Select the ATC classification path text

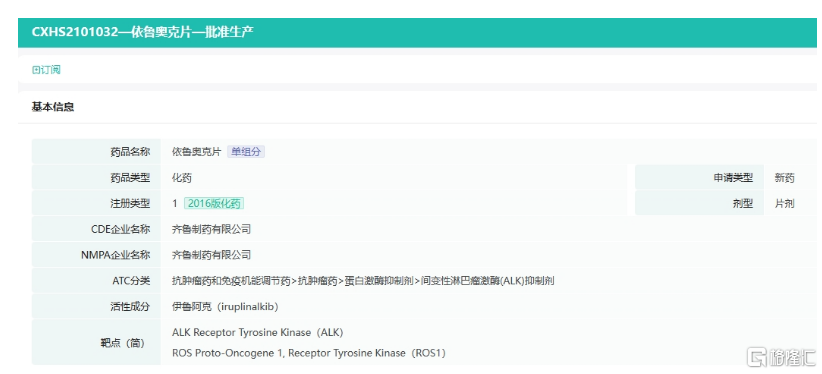click(363, 281)
